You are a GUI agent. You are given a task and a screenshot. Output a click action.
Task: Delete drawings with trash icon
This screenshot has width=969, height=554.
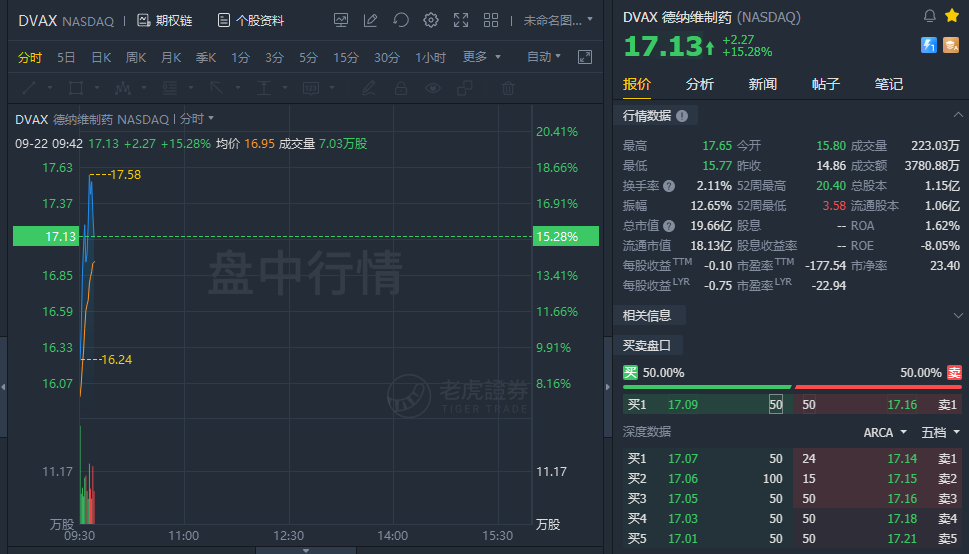click(x=508, y=88)
